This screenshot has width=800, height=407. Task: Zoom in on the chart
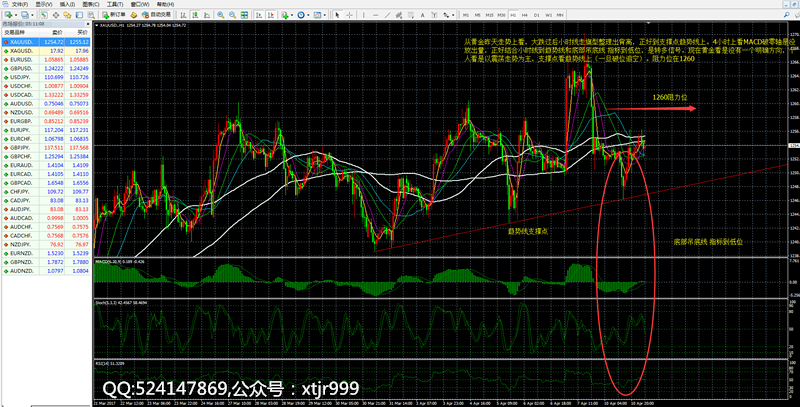[x=220, y=15]
